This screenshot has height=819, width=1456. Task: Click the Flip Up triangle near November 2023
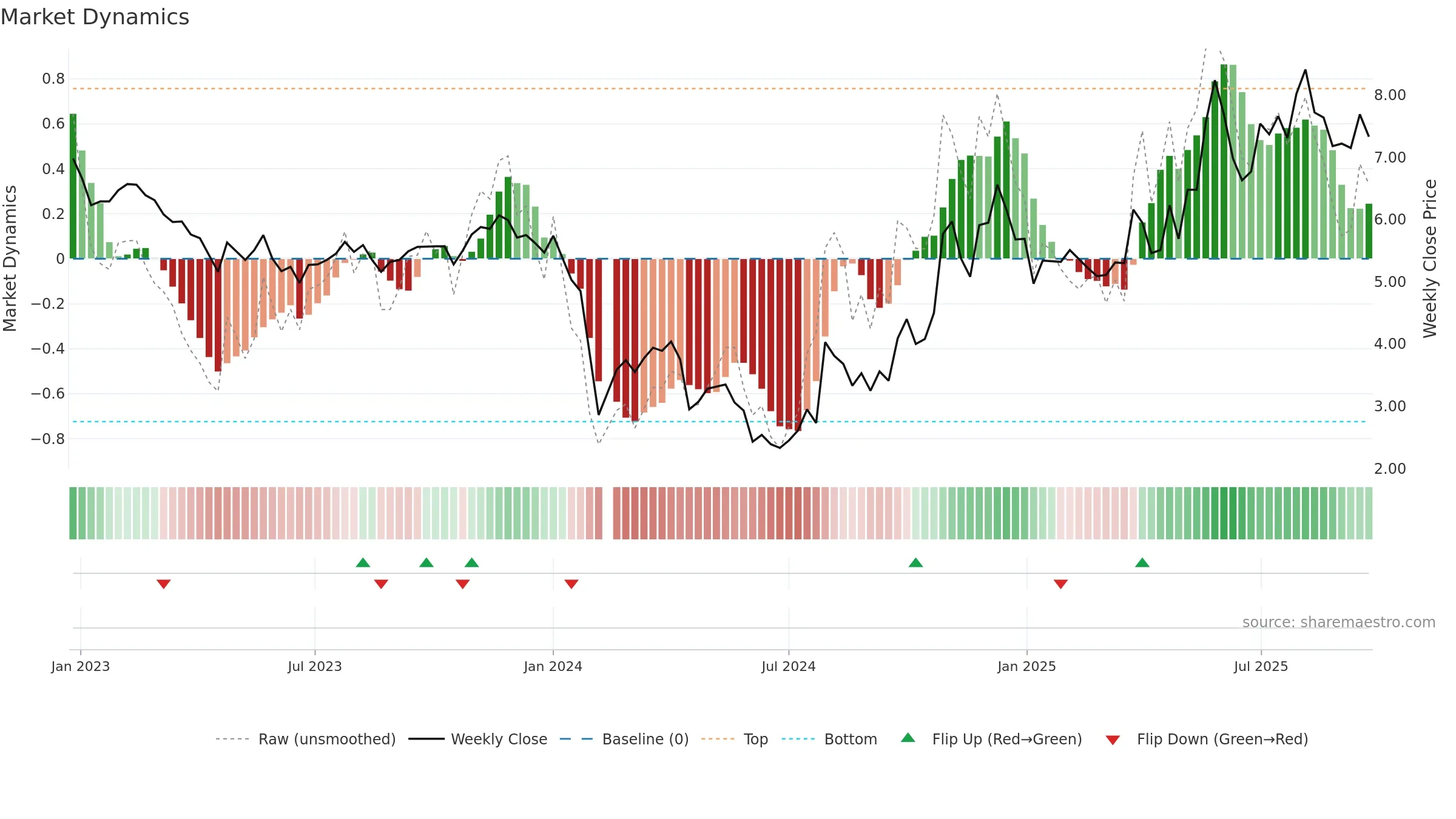[472, 562]
